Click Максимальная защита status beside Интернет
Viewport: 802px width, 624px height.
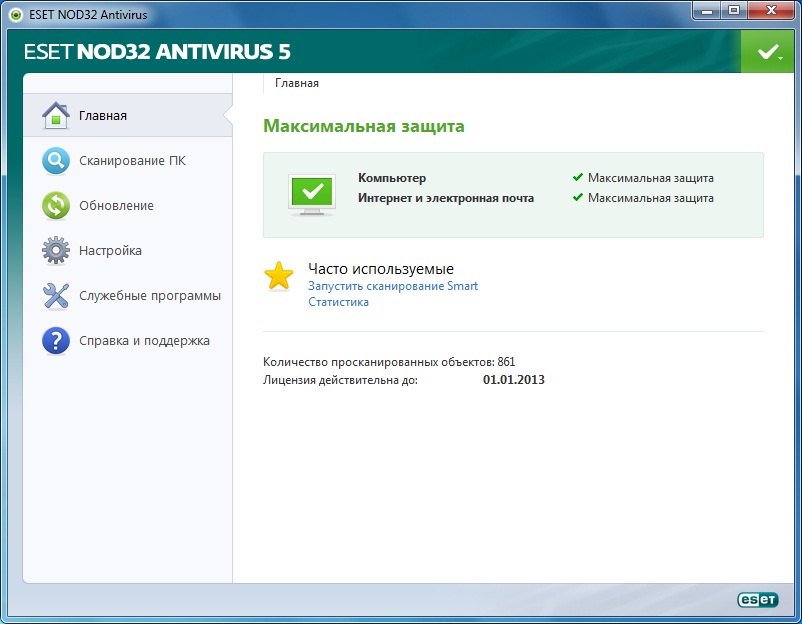click(651, 198)
